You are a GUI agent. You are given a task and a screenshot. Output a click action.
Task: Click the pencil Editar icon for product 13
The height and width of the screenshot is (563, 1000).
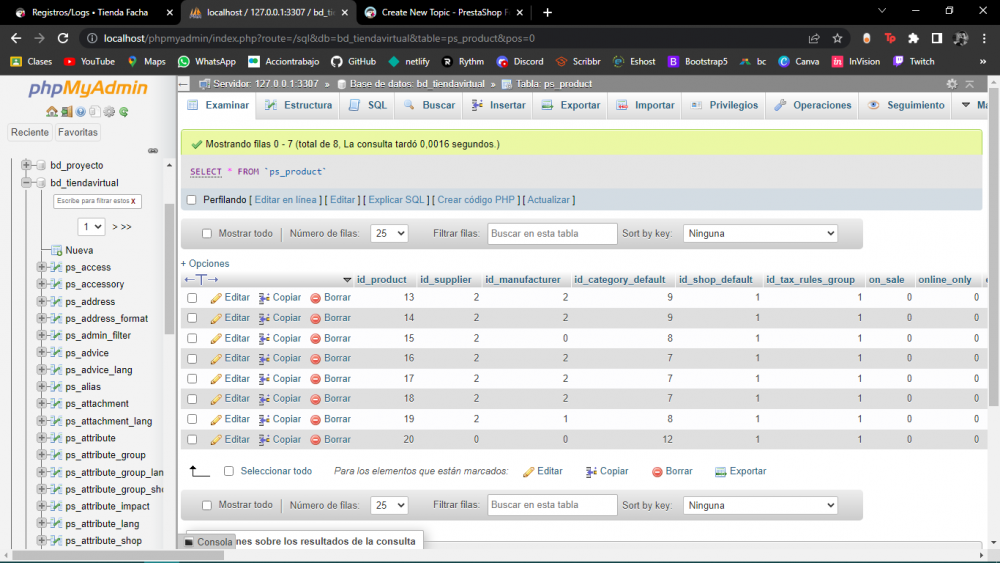coord(216,298)
